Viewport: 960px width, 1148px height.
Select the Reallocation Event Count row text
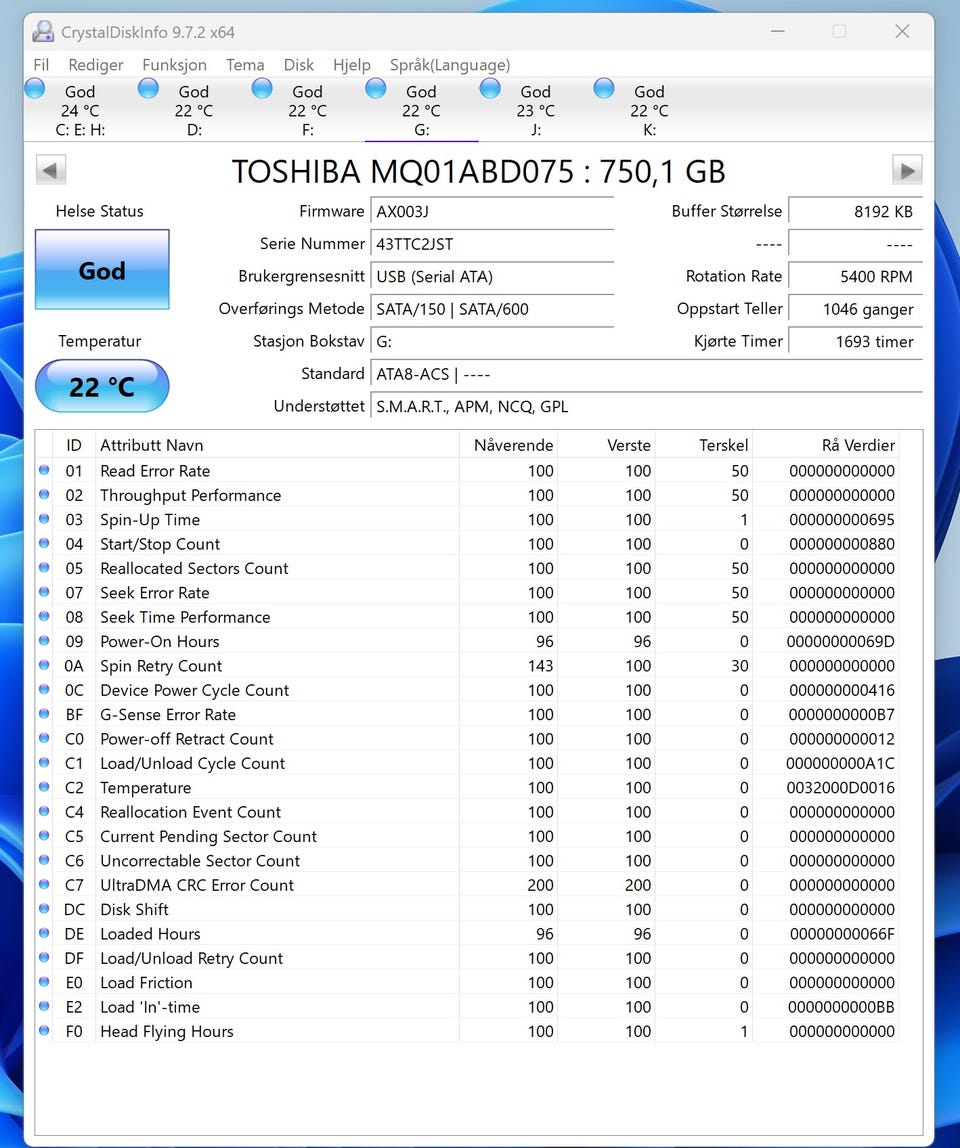pyautogui.click(x=190, y=812)
